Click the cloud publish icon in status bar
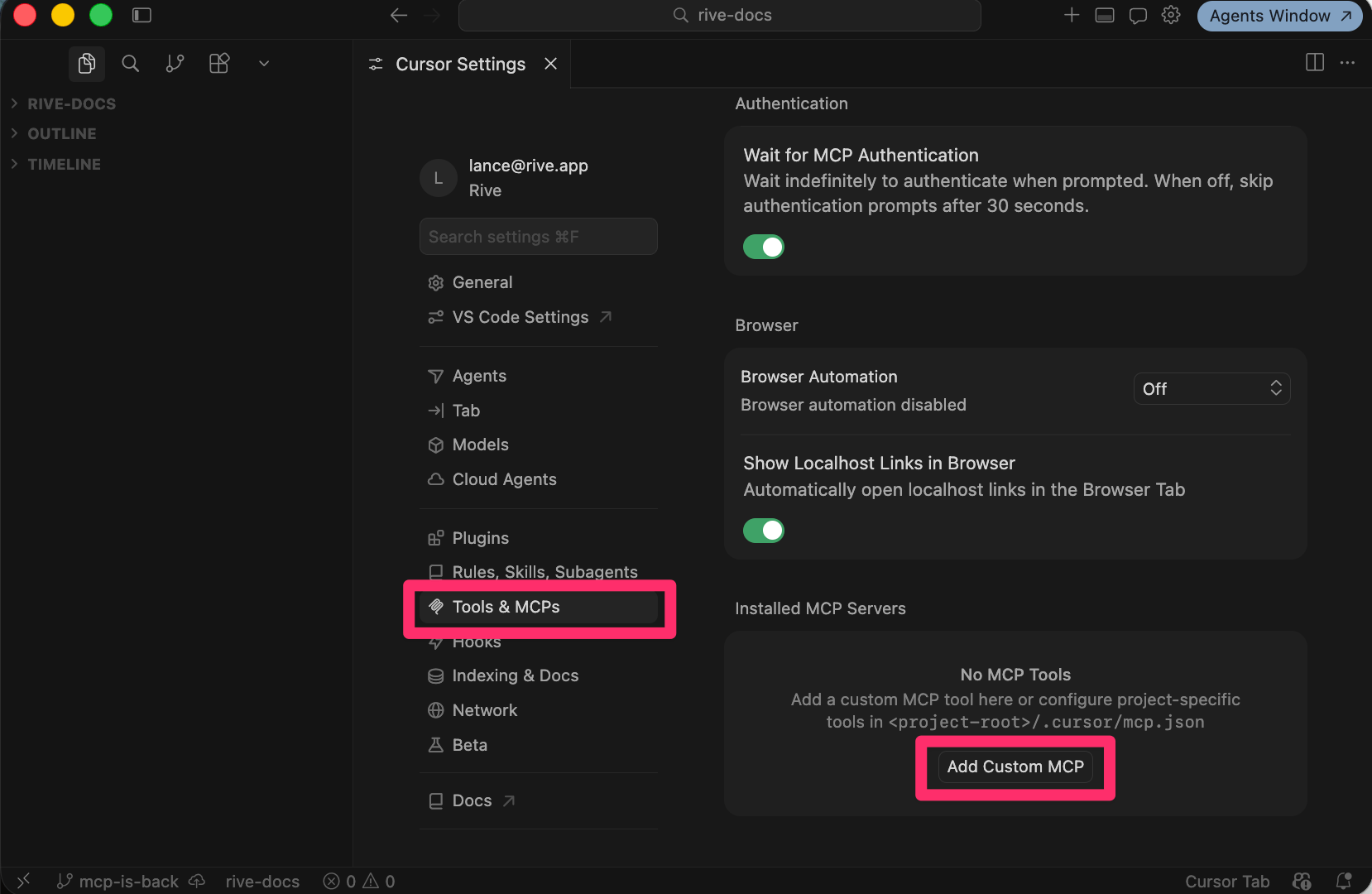 (x=197, y=881)
